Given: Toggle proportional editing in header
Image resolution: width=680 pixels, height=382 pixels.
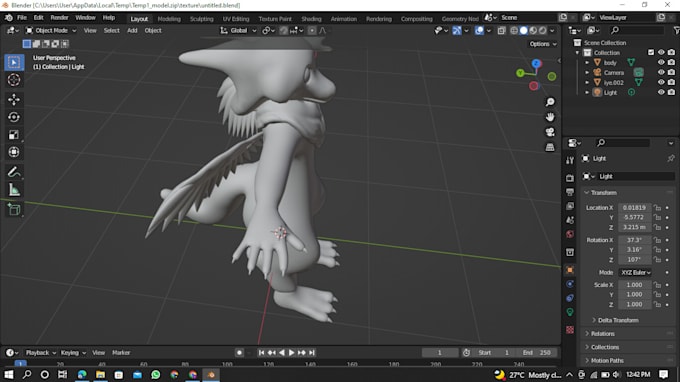Looking at the screenshot, I should click(x=312, y=30).
